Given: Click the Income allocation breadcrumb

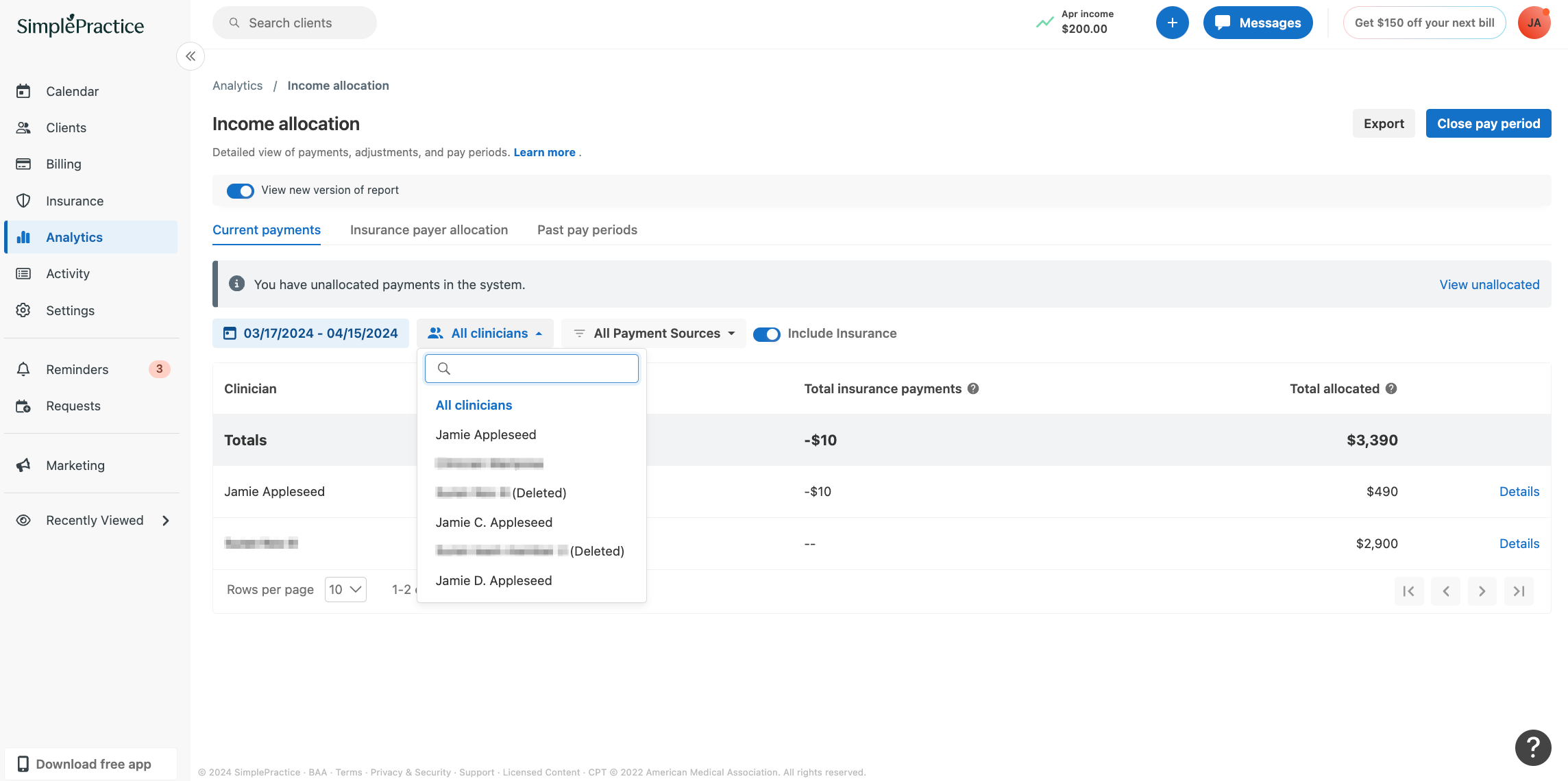Looking at the screenshot, I should pos(338,86).
